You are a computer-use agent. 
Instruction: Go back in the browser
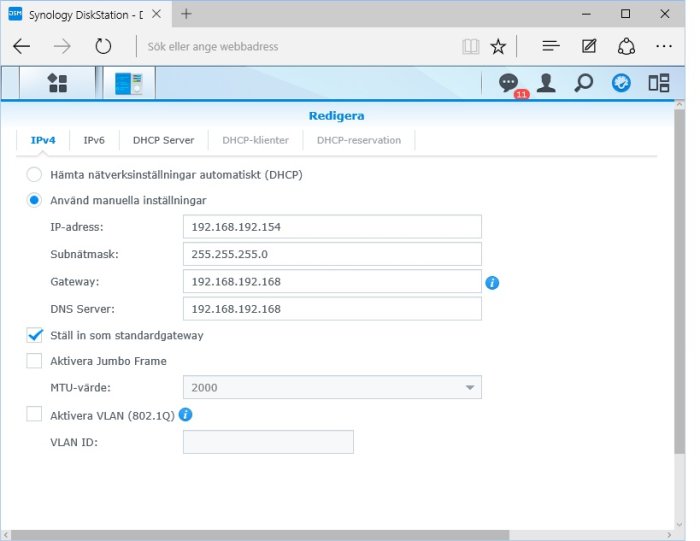point(21,46)
